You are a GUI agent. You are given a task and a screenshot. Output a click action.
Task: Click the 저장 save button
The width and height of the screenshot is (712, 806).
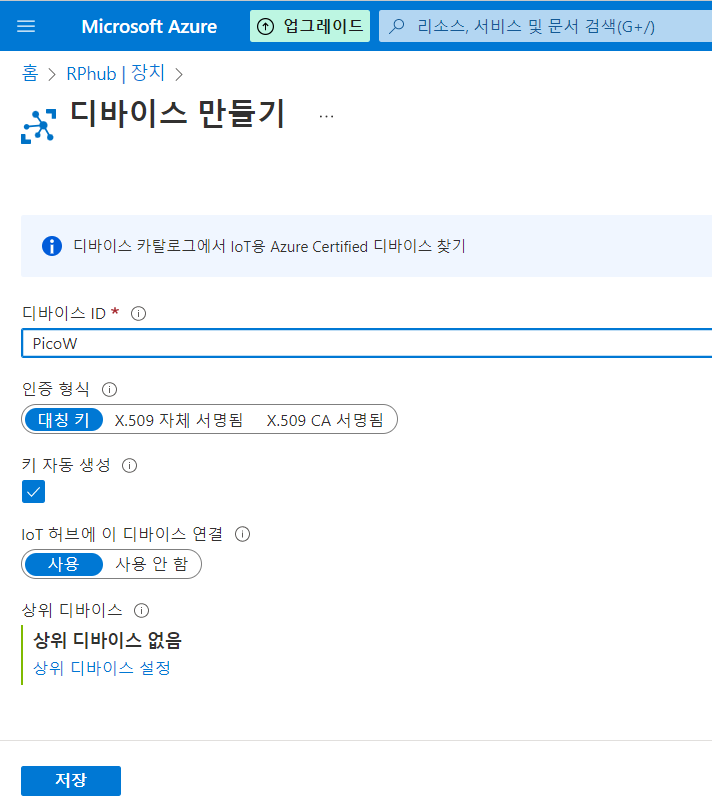click(71, 780)
